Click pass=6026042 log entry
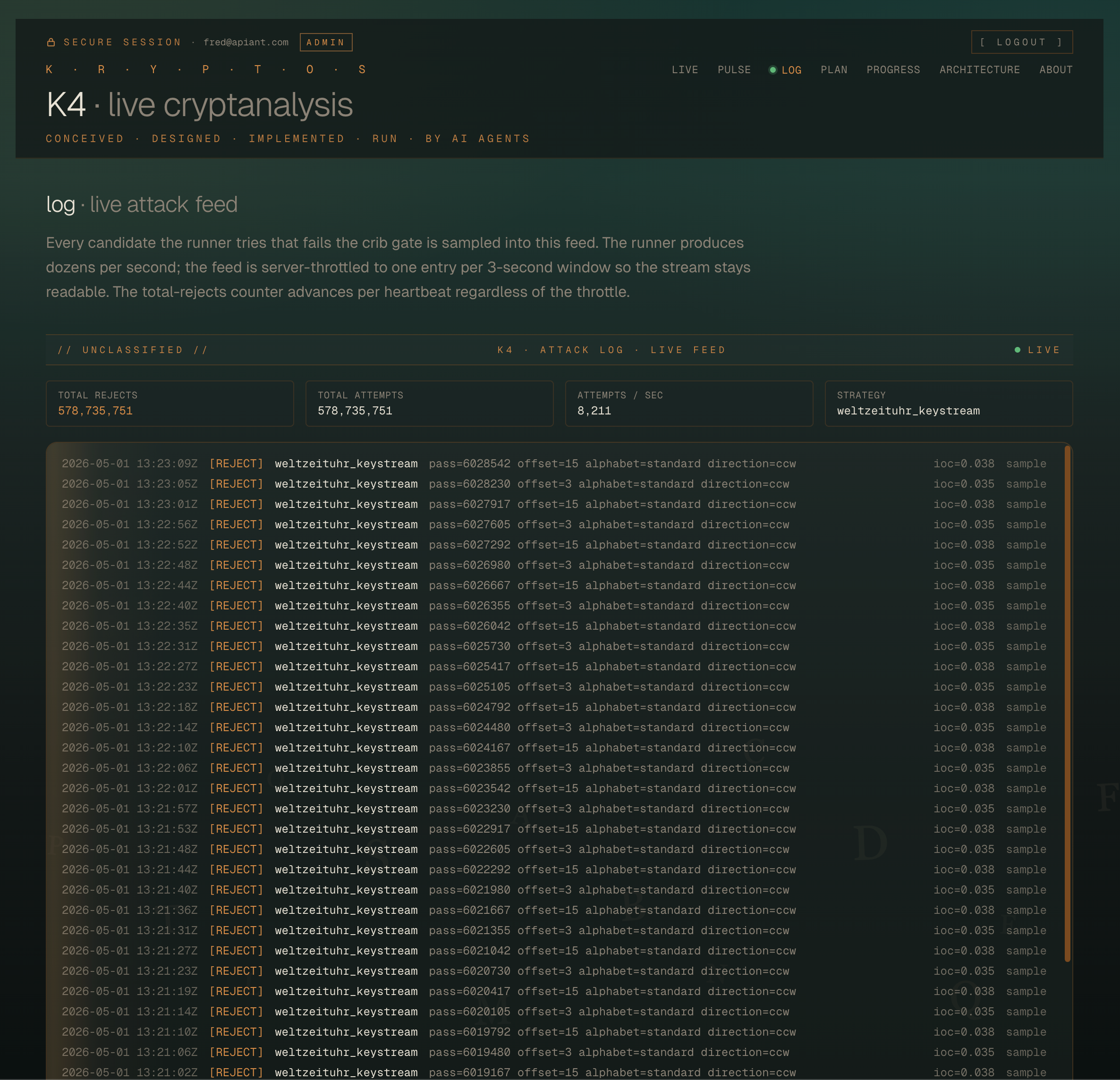 point(554,626)
